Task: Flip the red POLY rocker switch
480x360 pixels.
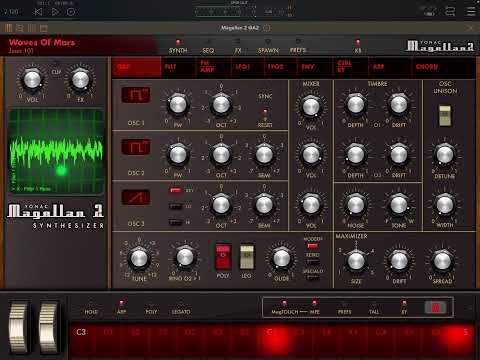Action: point(223,257)
